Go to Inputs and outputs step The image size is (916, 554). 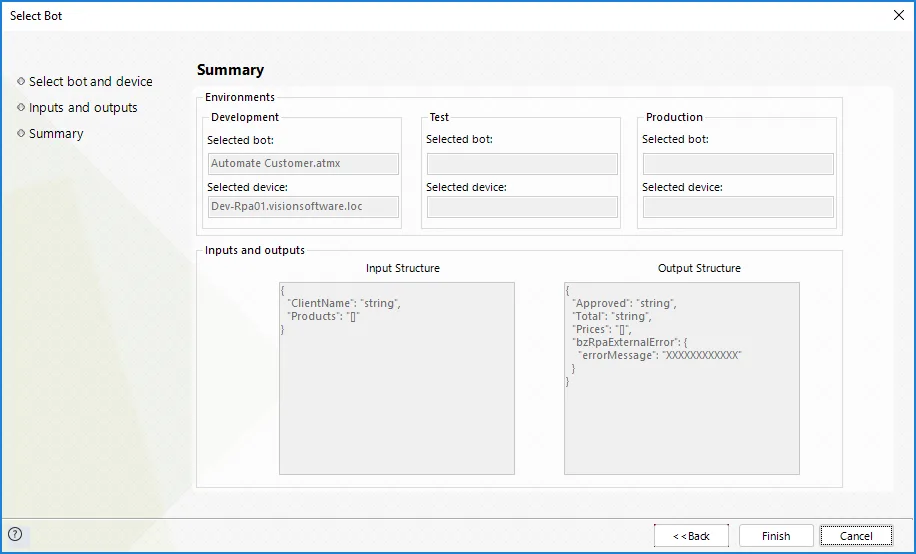pyautogui.click(x=83, y=108)
